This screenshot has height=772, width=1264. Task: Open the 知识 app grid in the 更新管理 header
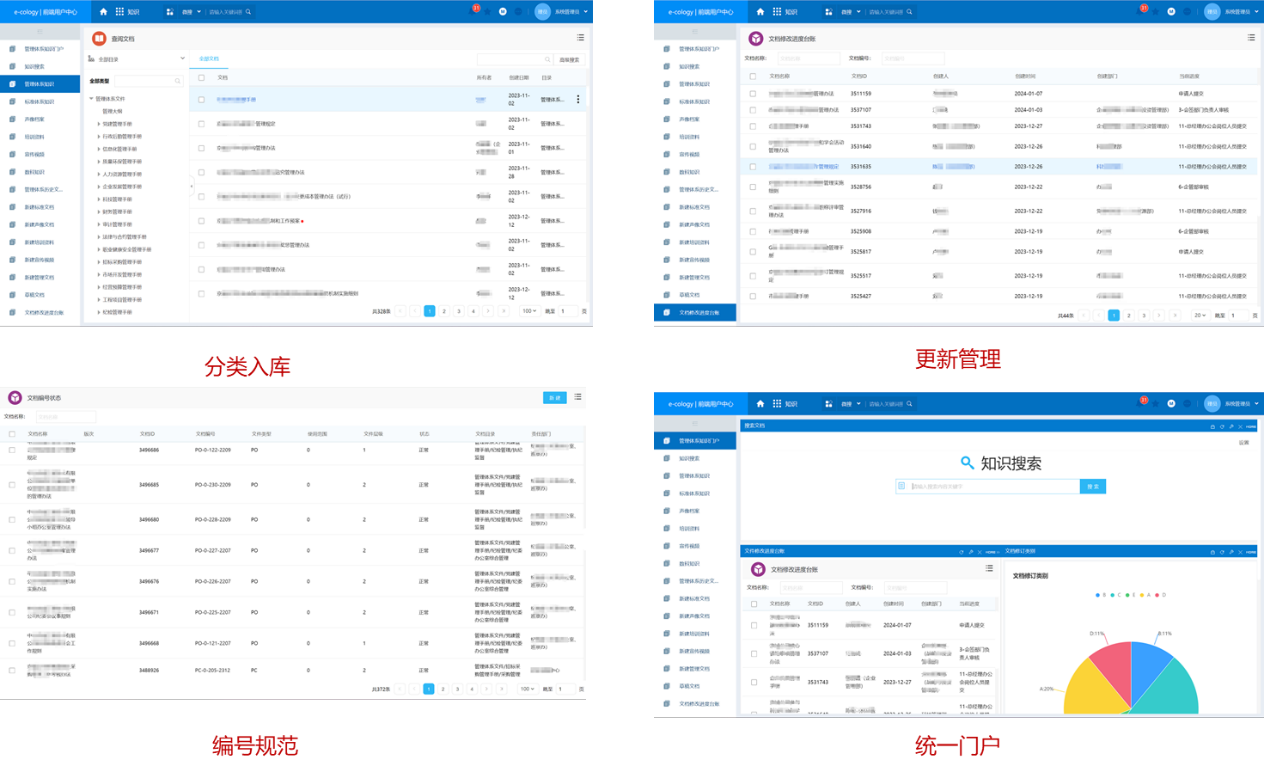click(775, 12)
